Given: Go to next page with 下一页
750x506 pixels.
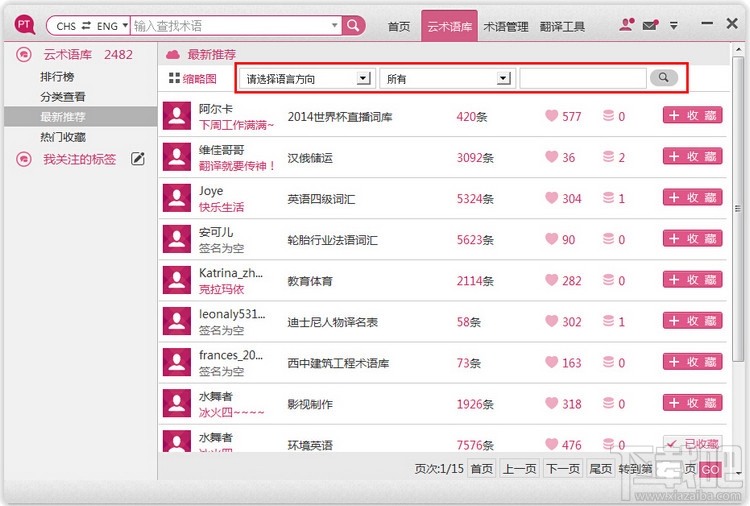Looking at the screenshot, I should 563,469.
